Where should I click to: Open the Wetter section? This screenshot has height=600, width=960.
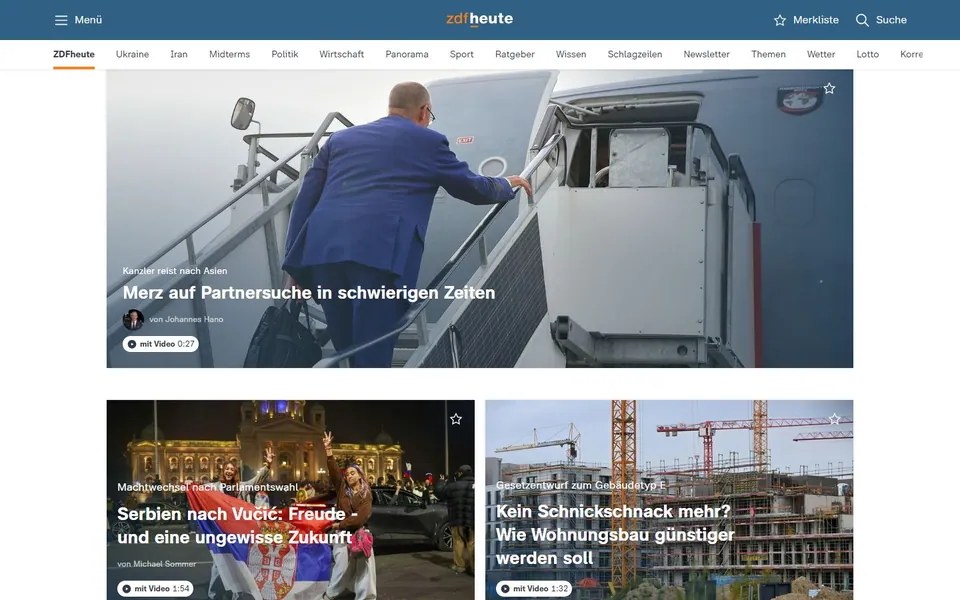click(x=821, y=54)
